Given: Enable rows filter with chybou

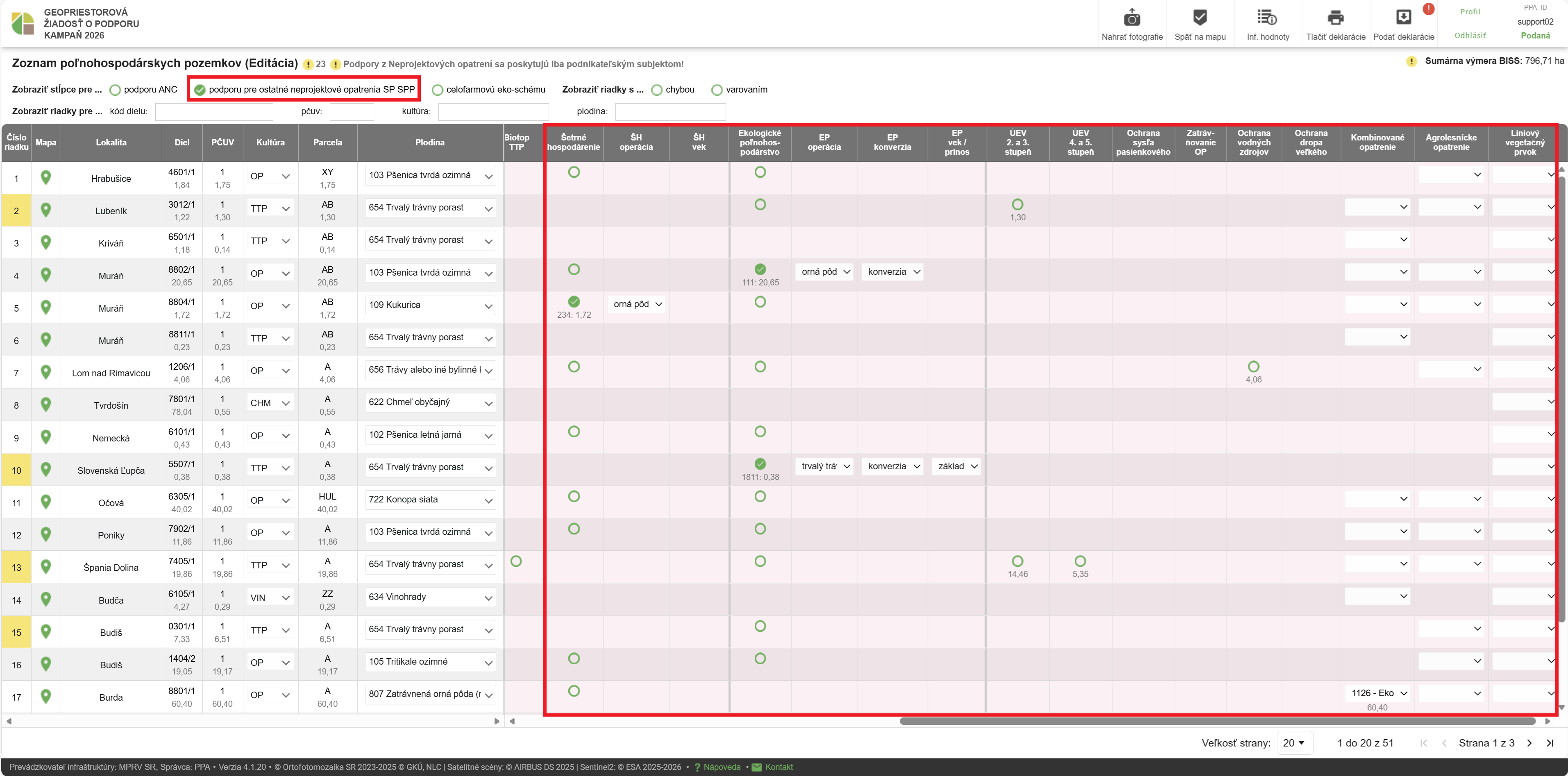Looking at the screenshot, I should pyautogui.click(x=657, y=90).
